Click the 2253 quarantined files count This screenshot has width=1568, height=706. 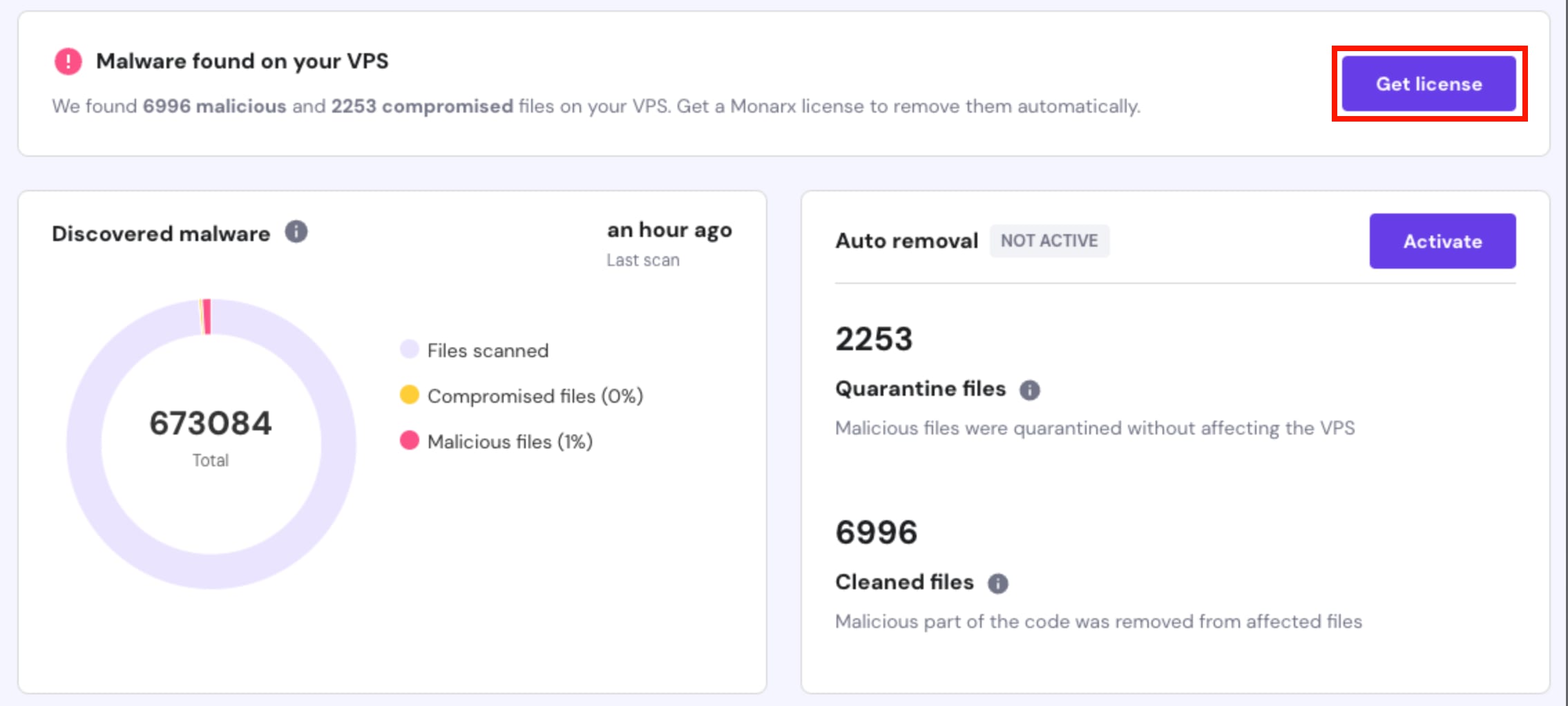pyautogui.click(x=874, y=338)
